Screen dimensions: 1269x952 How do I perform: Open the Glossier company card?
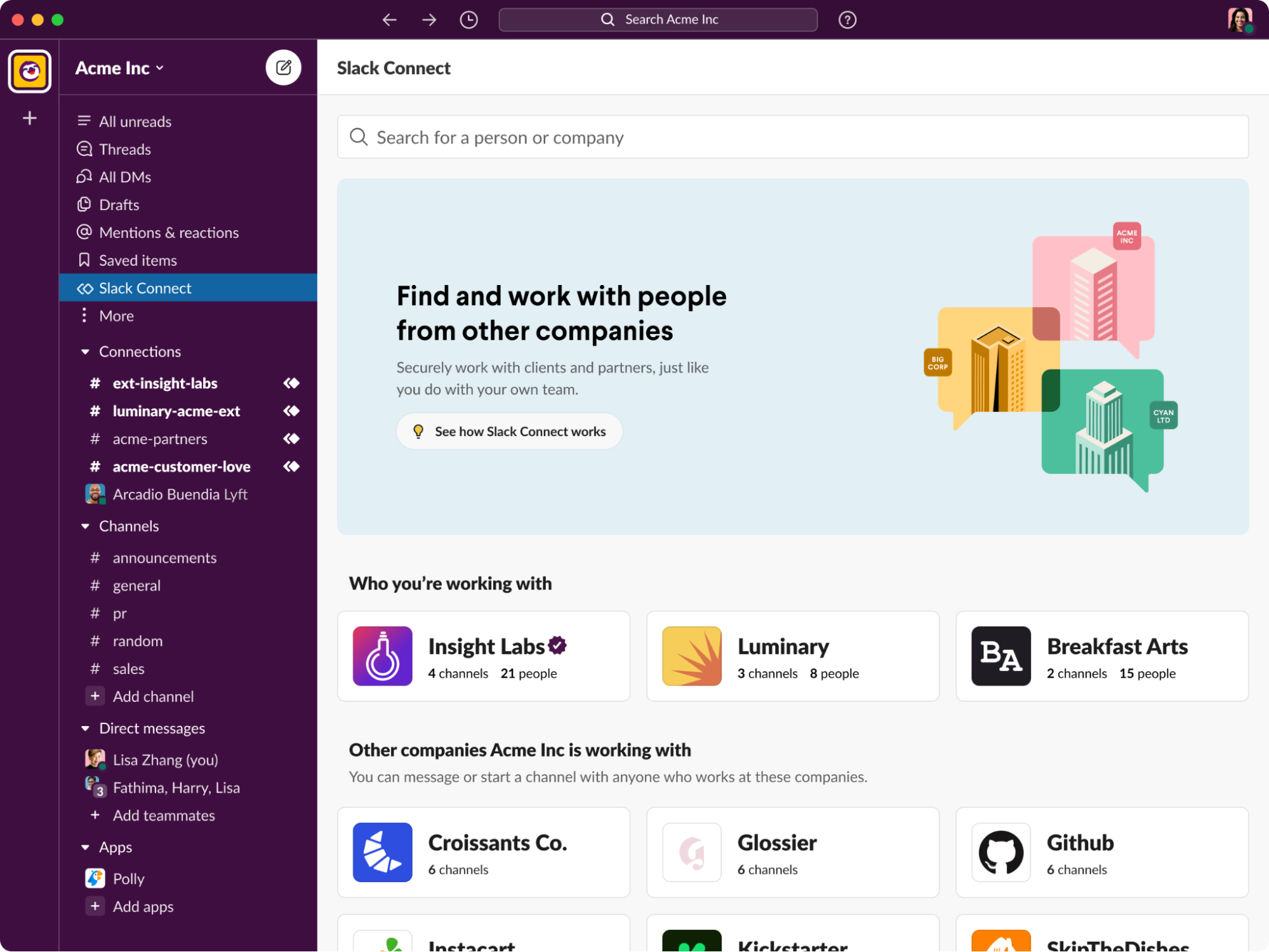[793, 852]
